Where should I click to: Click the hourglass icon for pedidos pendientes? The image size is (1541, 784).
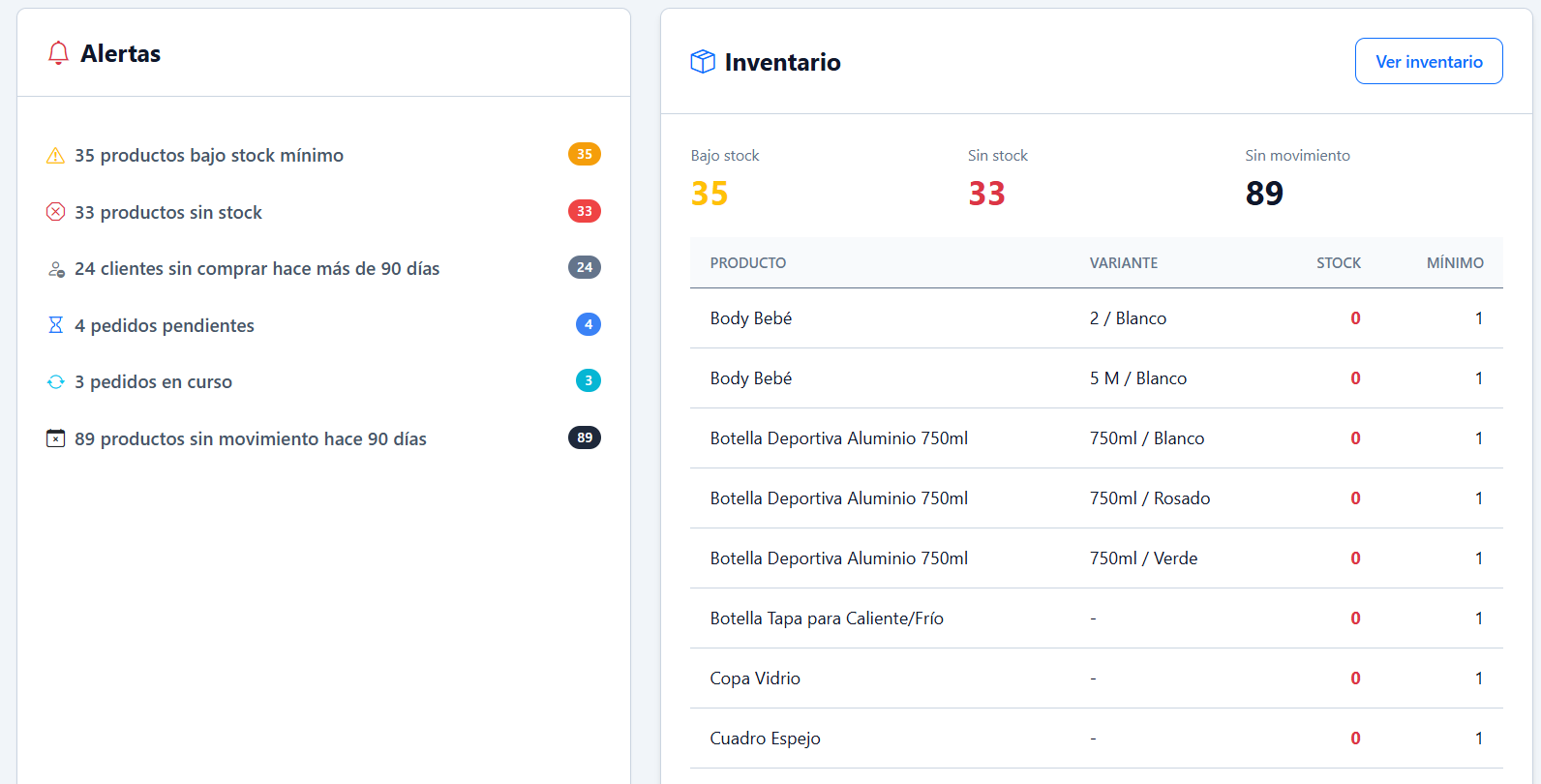(x=56, y=325)
